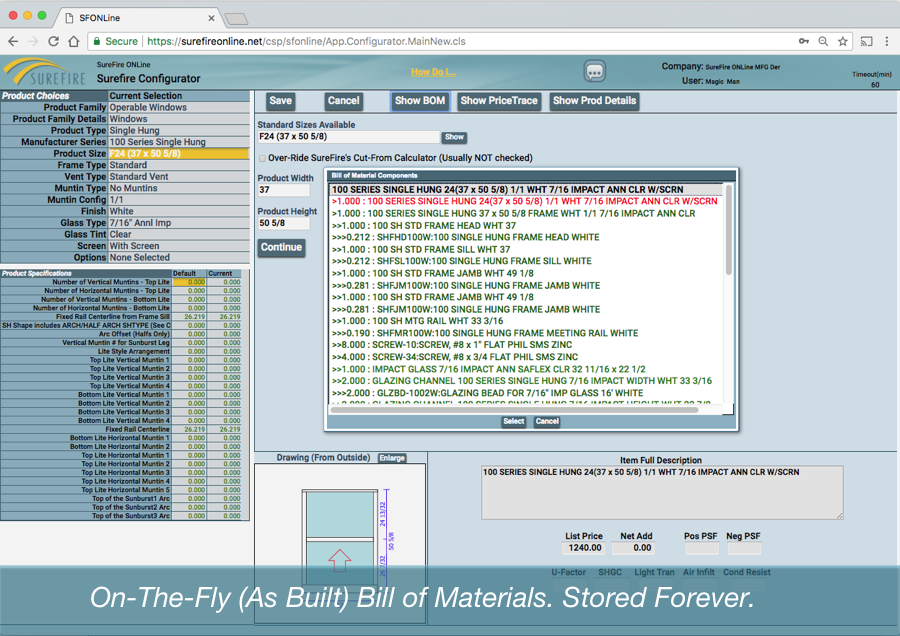Click Show Prod Details button
900x636 pixels.
tap(594, 101)
